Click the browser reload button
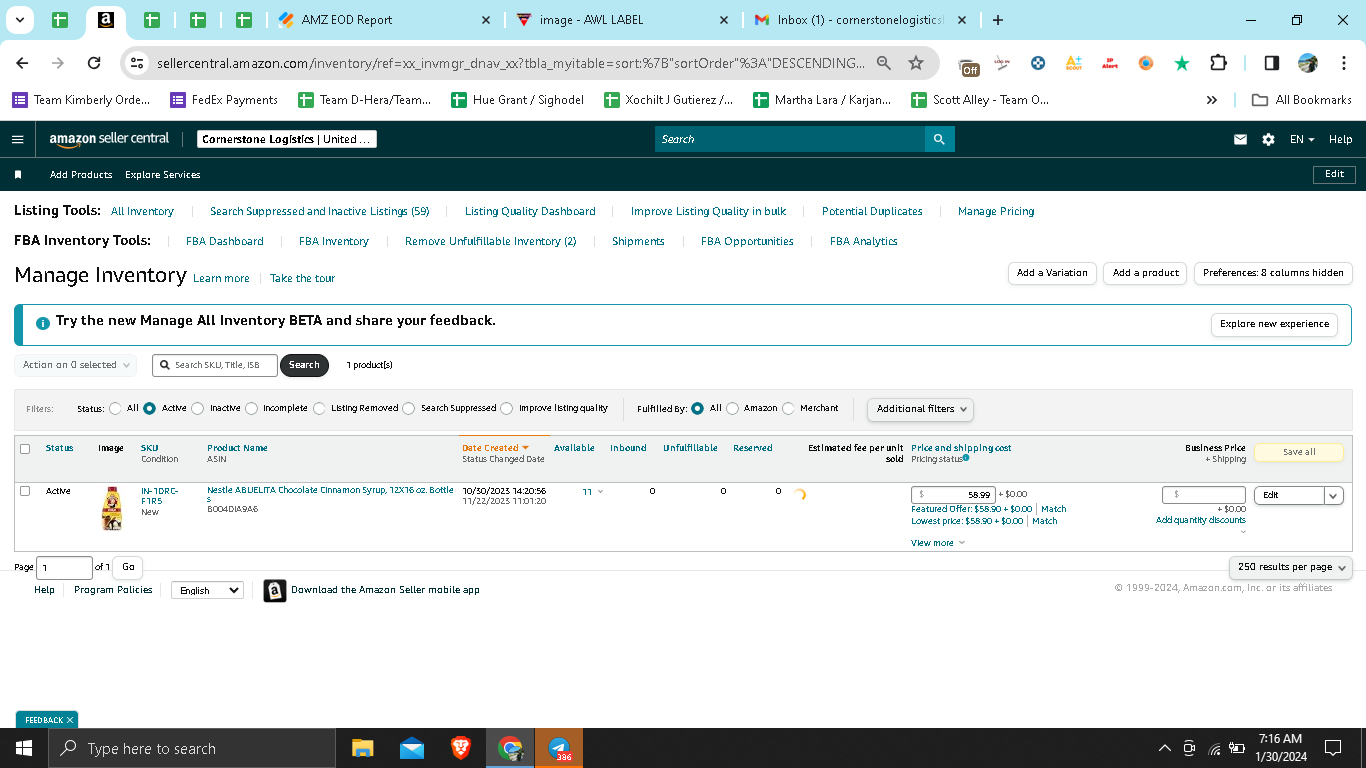 coord(94,63)
